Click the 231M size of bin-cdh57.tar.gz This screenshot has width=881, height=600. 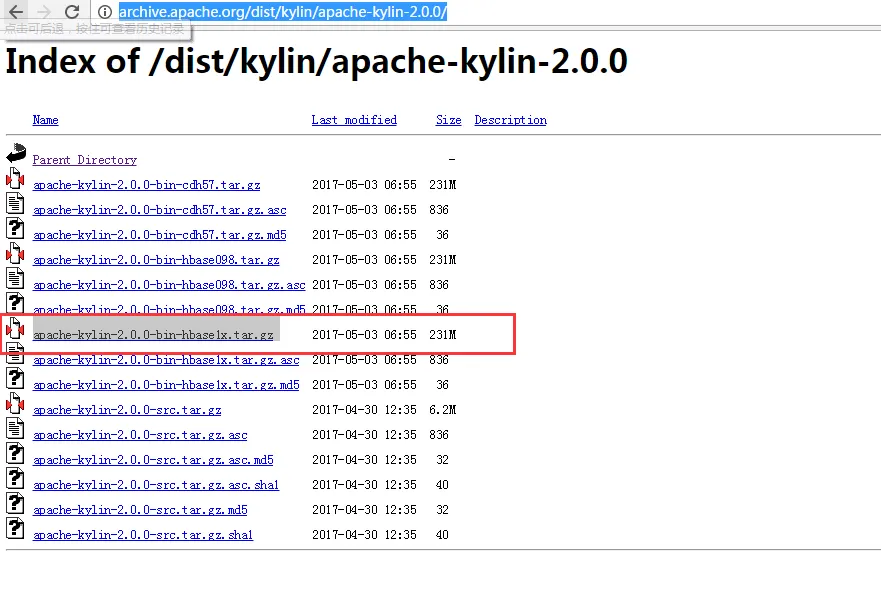pos(443,185)
